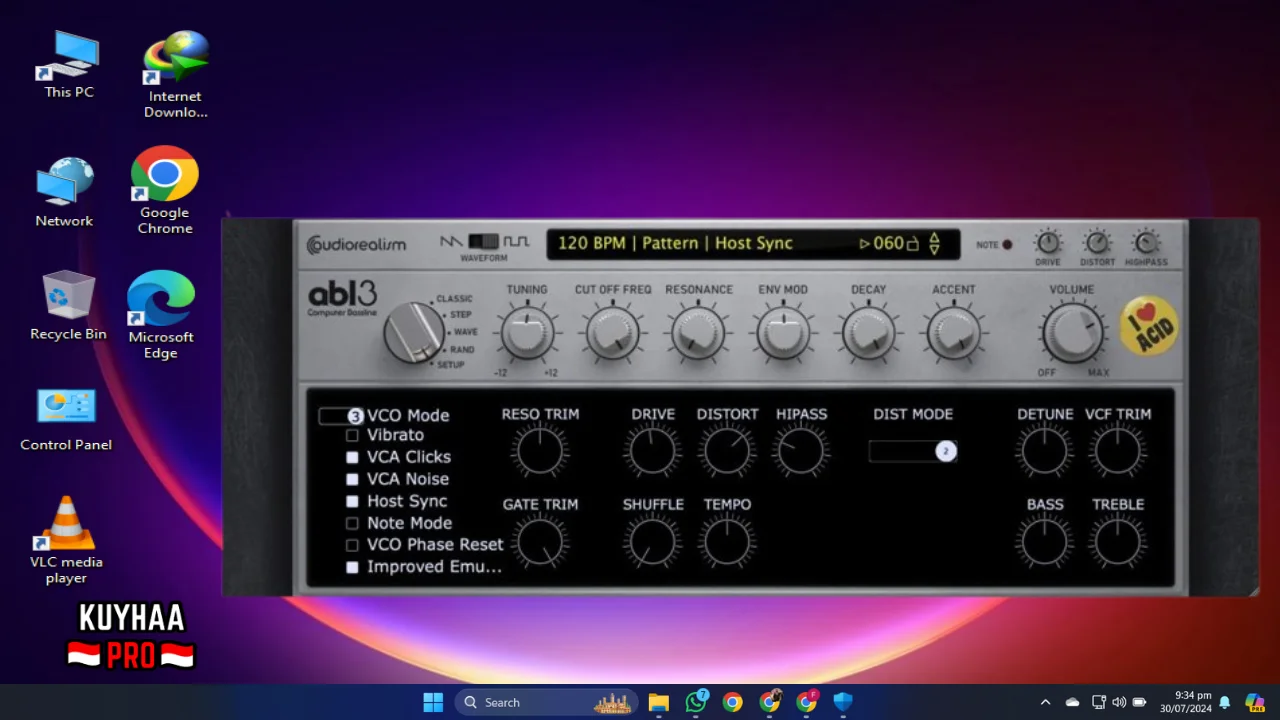The height and width of the screenshot is (720, 1280).
Task: Click the TUNING knob
Action: tap(527, 333)
